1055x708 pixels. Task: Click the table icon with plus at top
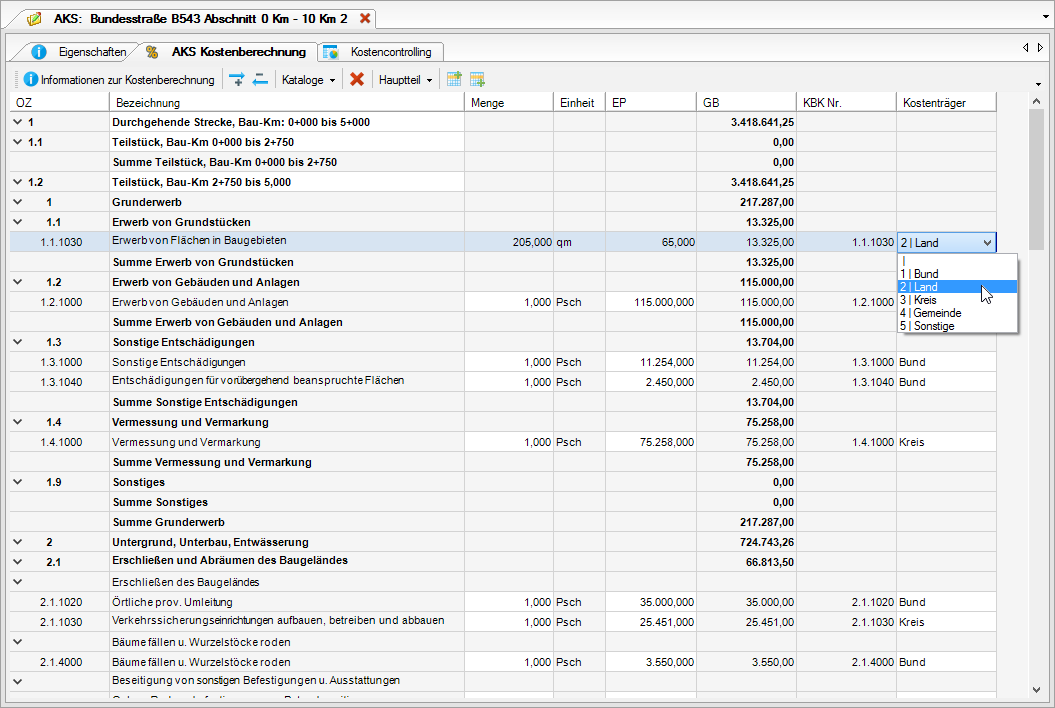click(454, 79)
